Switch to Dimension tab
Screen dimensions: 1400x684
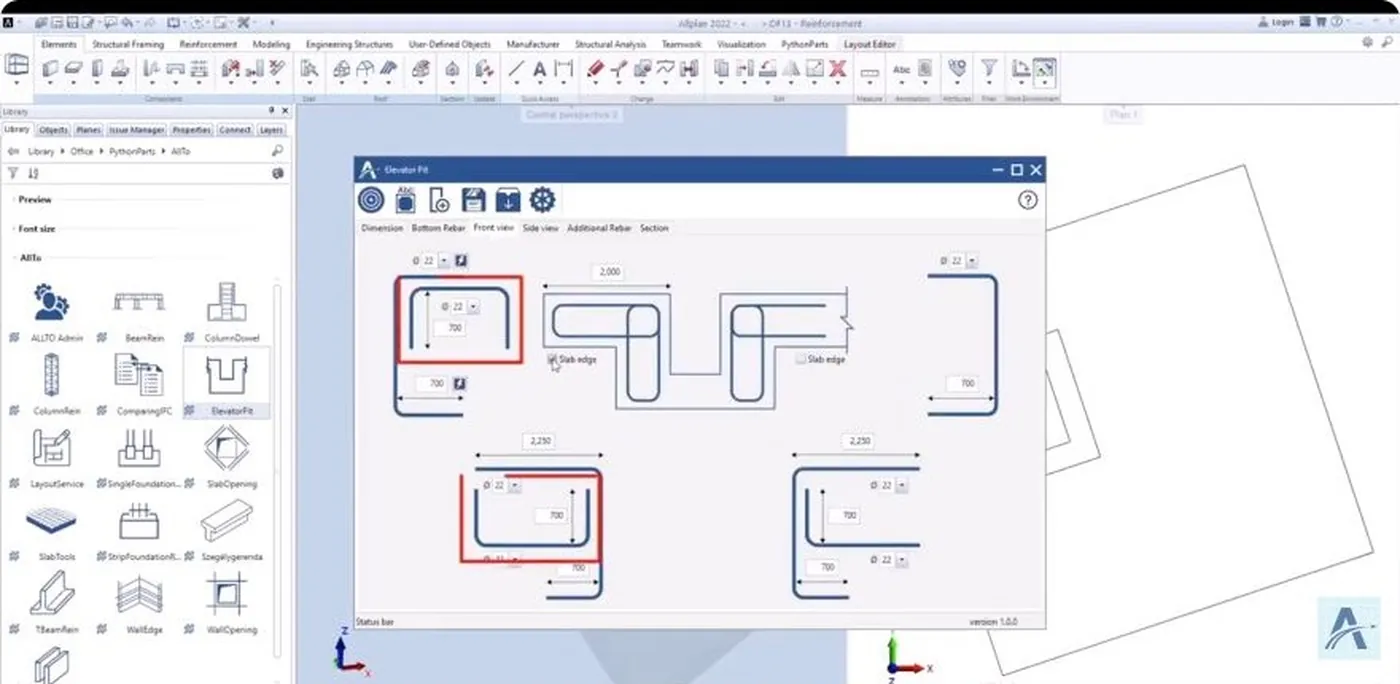(382, 228)
